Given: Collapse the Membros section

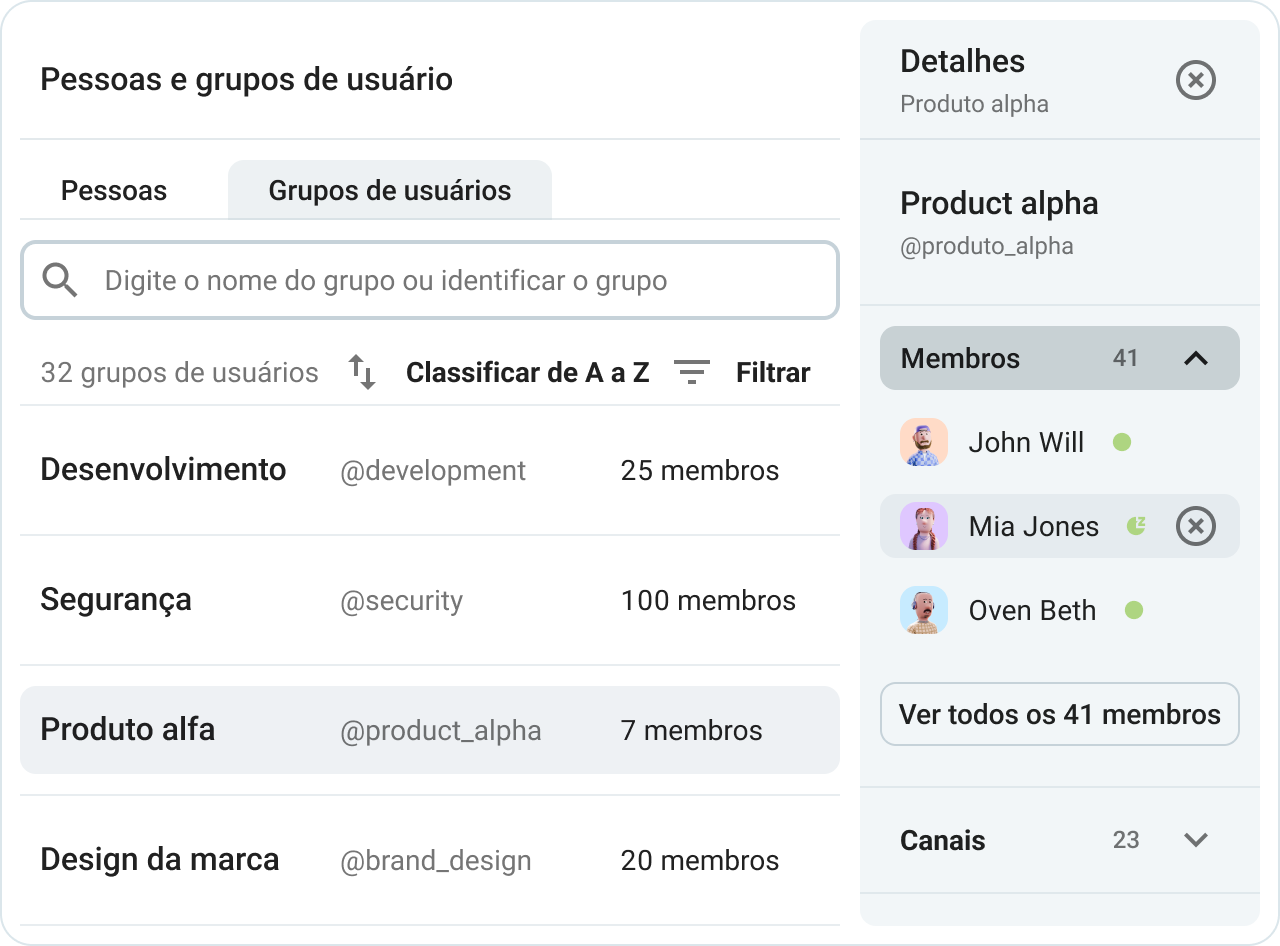Looking at the screenshot, I should tap(1197, 357).
